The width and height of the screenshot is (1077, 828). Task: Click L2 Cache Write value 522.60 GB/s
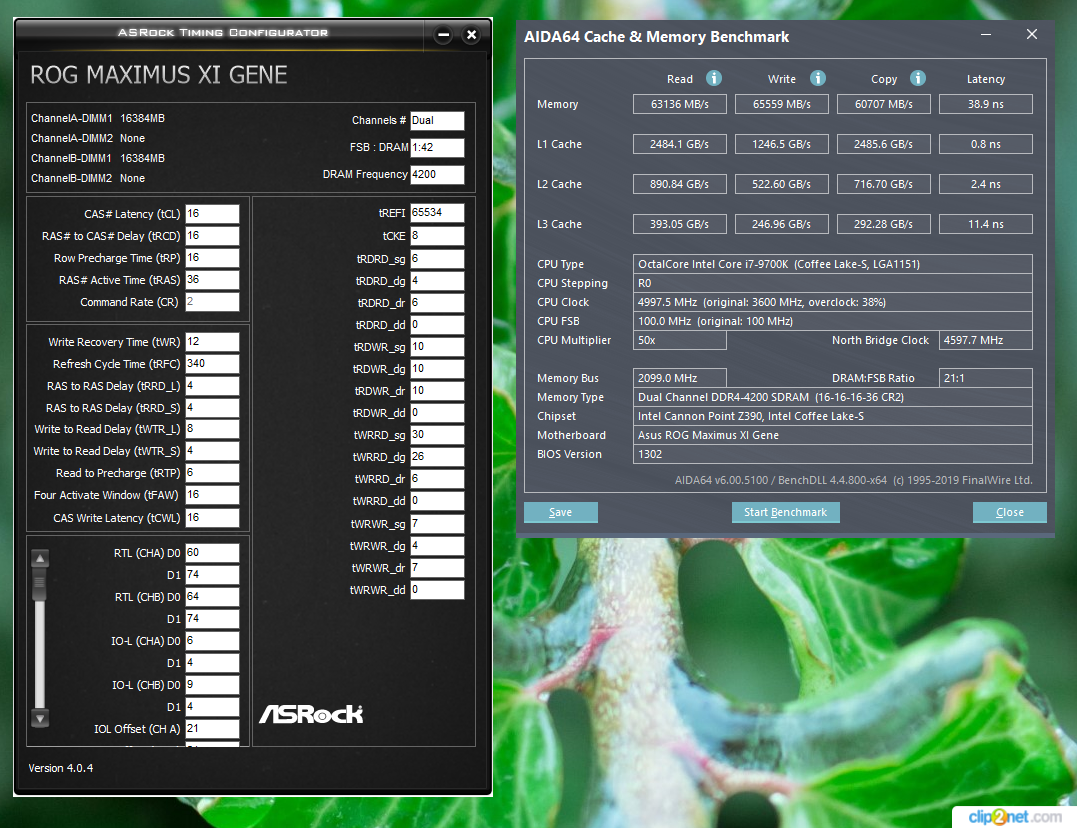tap(782, 184)
